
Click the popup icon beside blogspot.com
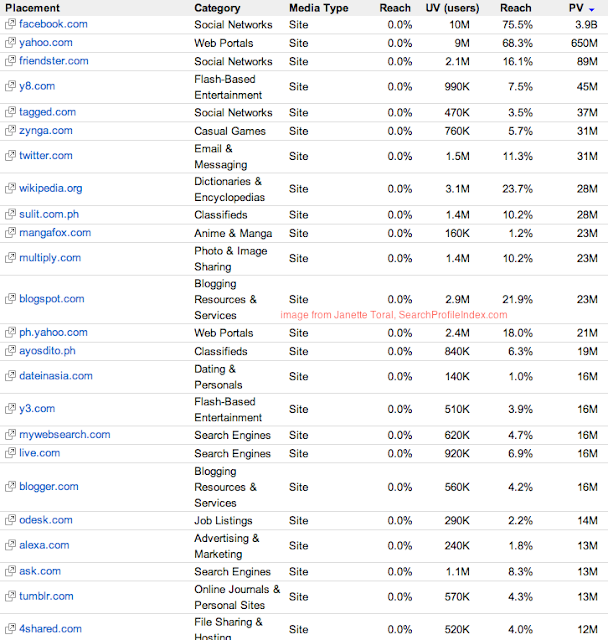[10, 299]
